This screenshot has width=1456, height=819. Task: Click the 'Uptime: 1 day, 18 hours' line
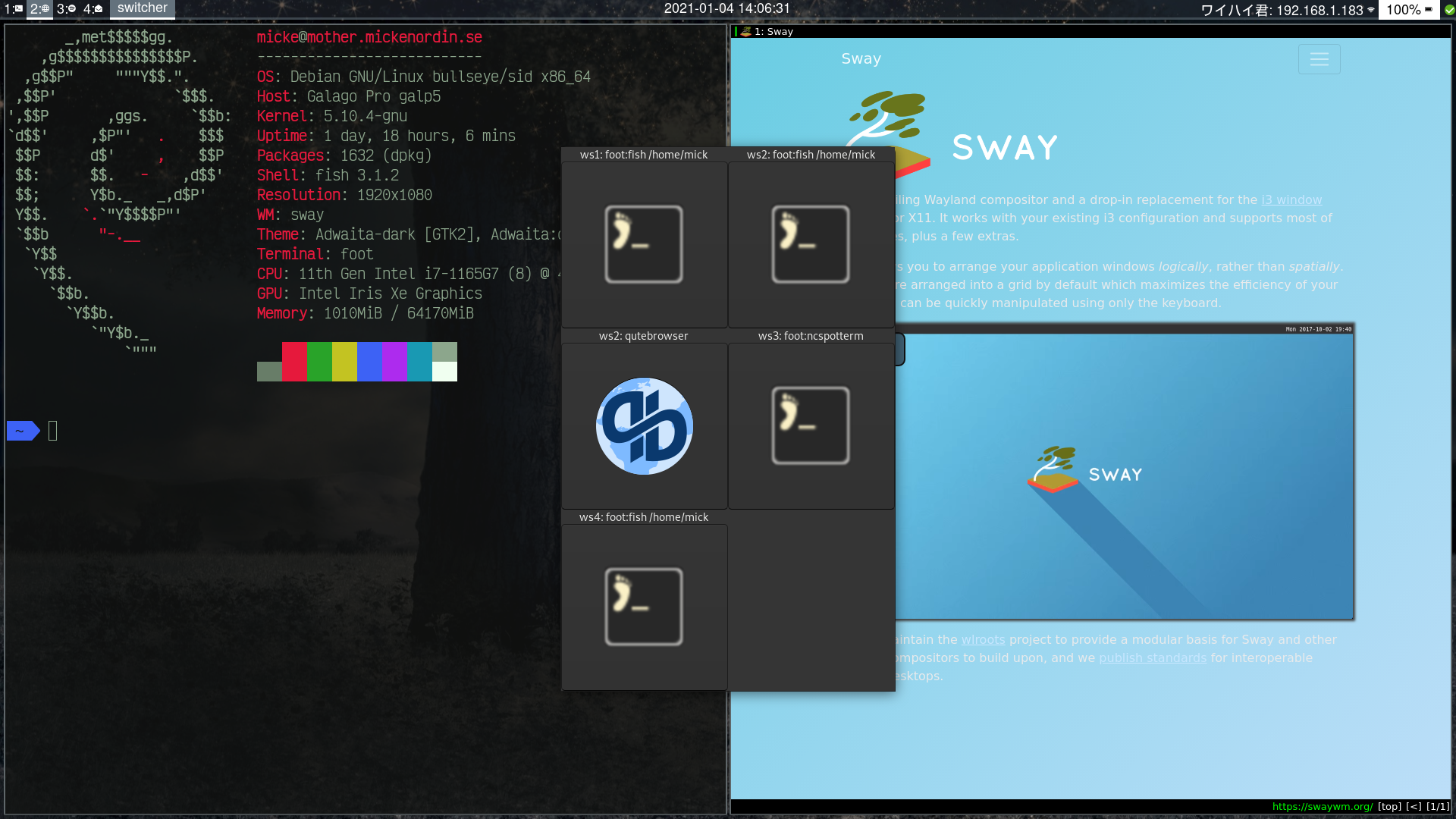tap(386, 136)
